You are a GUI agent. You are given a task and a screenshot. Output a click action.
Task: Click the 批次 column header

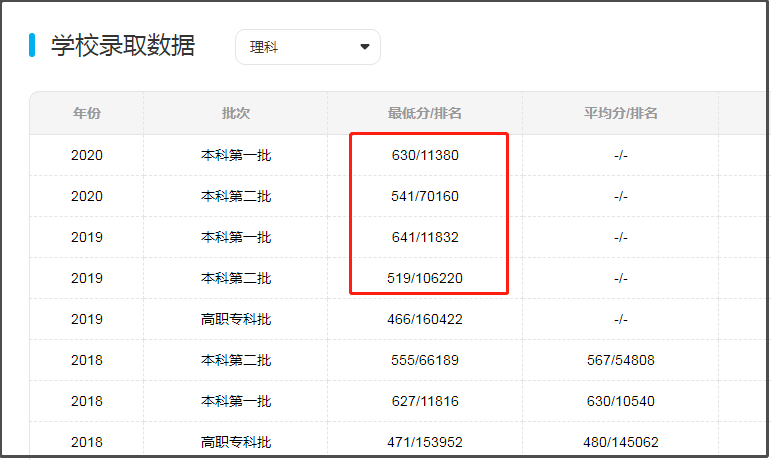[236, 114]
